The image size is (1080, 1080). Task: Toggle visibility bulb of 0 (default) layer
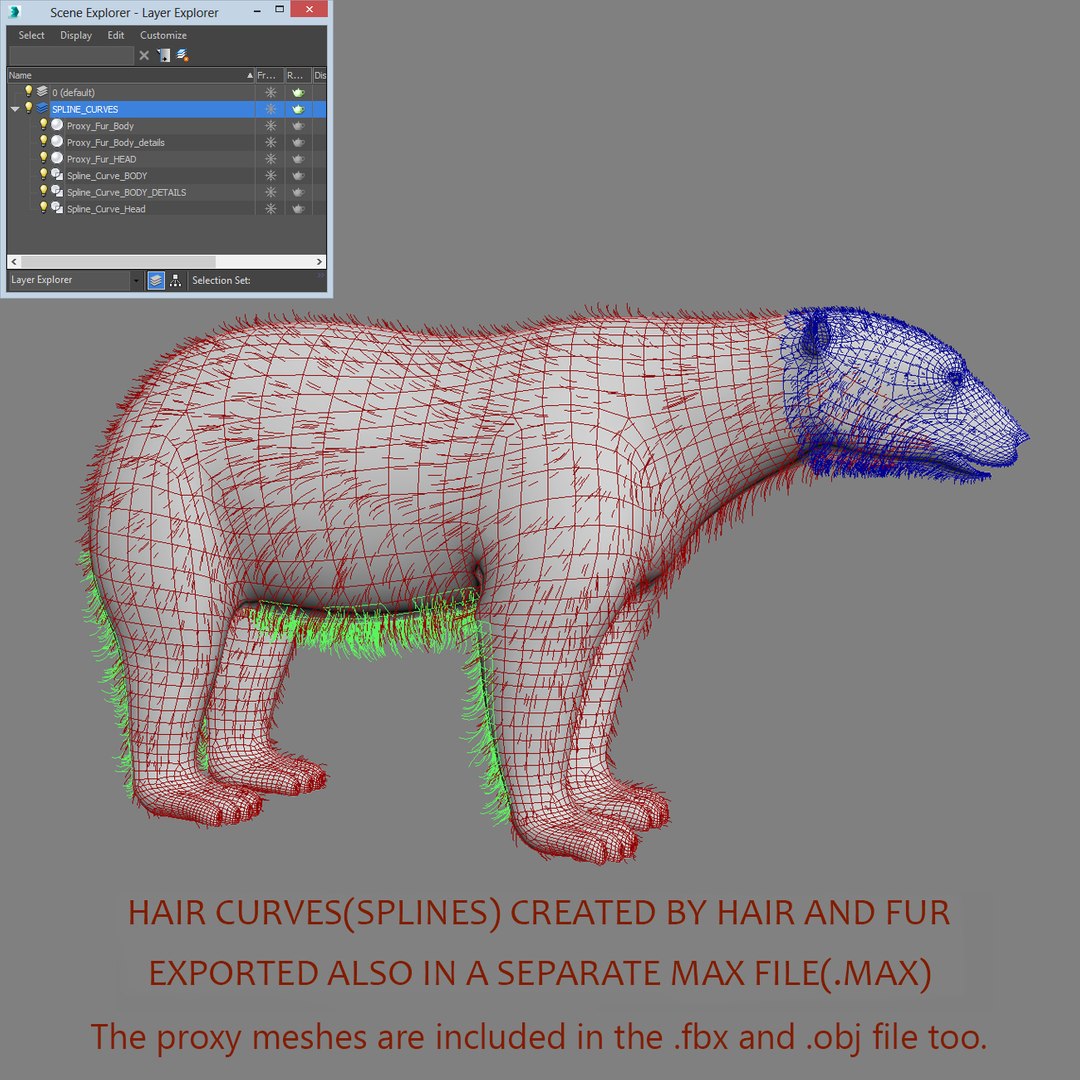tap(29, 91)
